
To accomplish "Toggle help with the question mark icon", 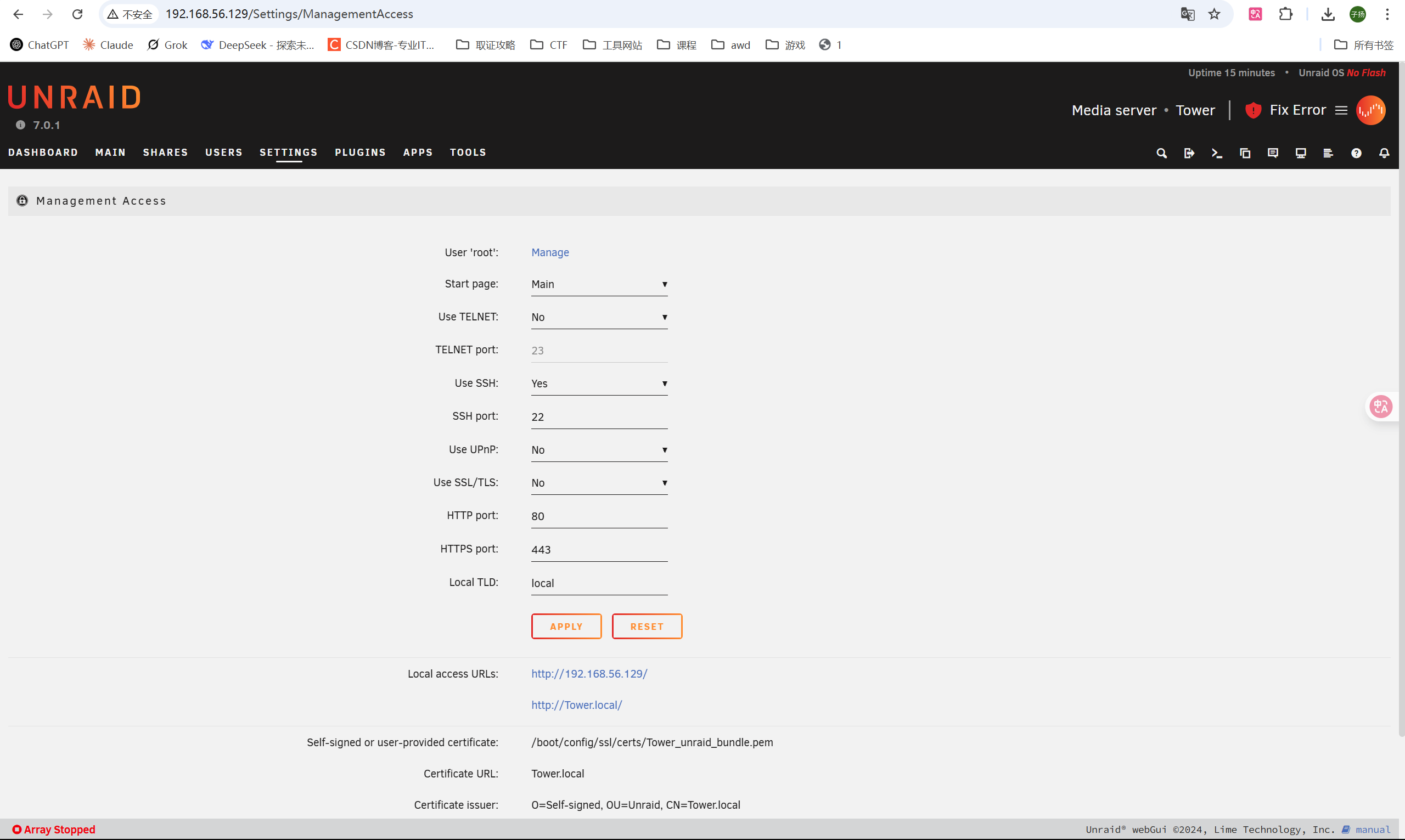I will tap(1356, 153).
